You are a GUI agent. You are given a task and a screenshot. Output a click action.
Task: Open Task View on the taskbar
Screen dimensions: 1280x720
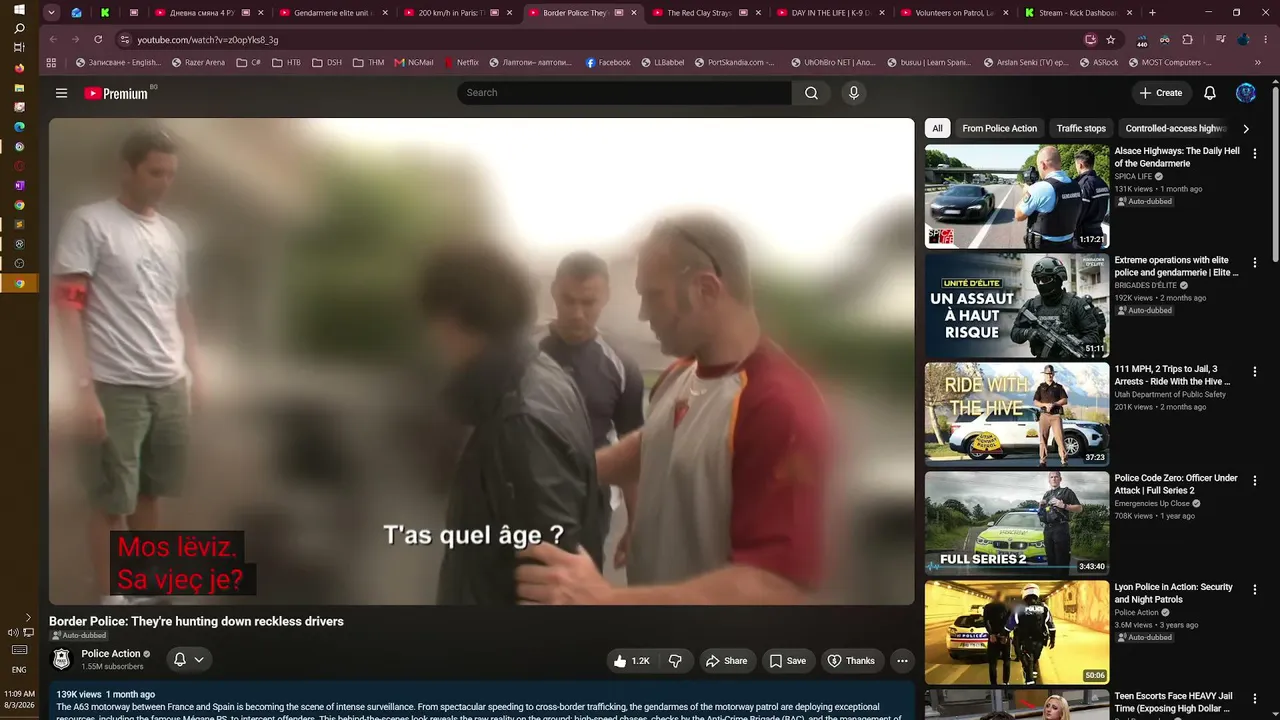19,48
